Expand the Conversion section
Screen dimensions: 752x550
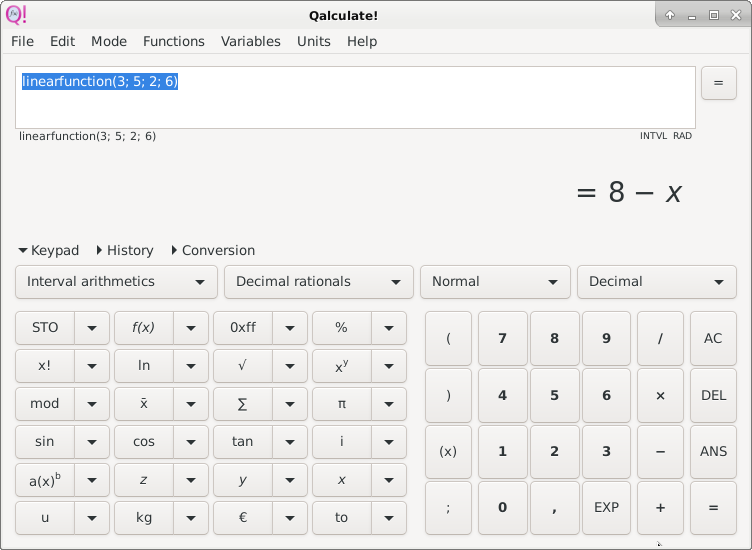(x=212, y=250)
